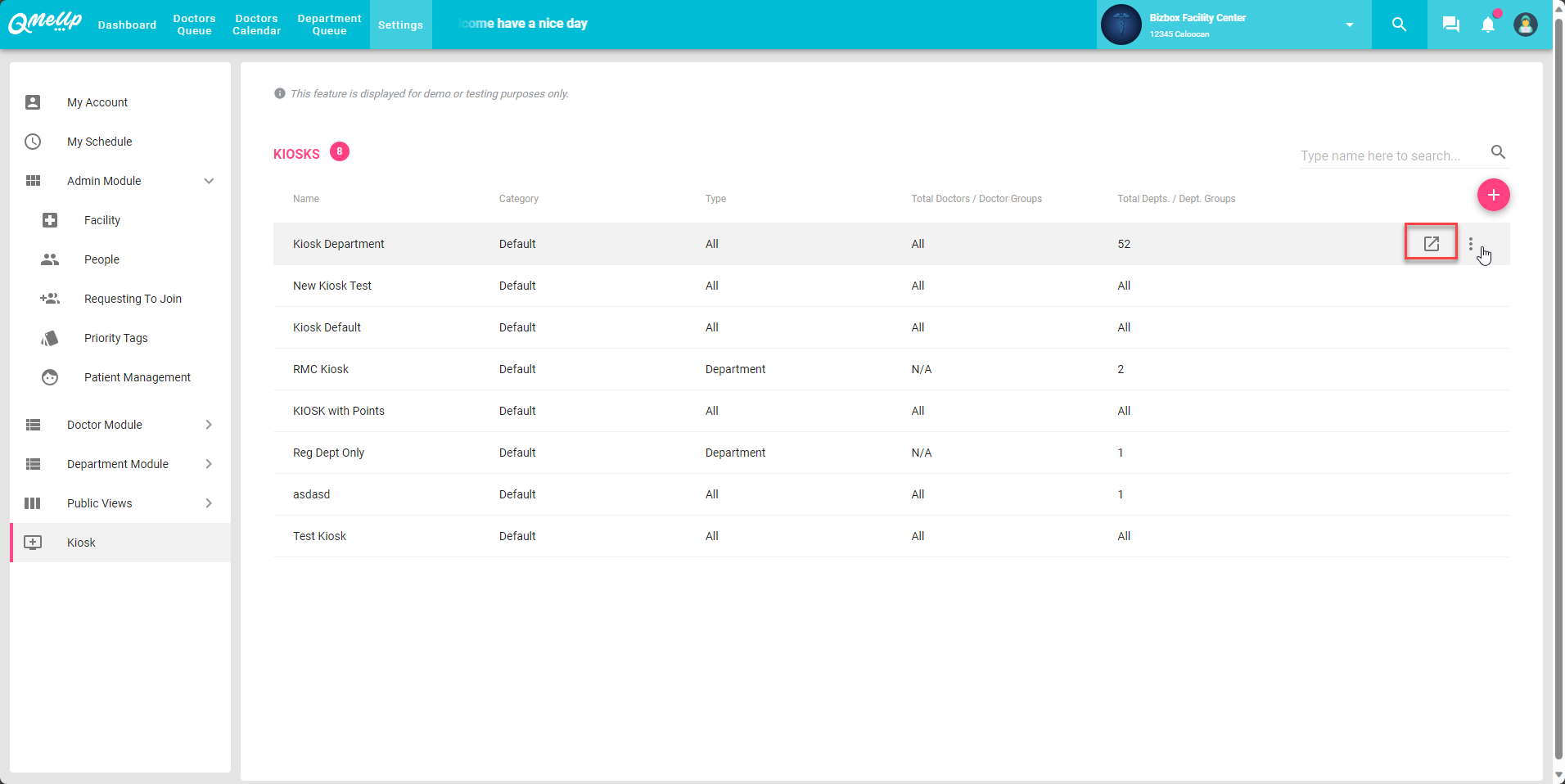Open the three-dot menu on Kiosk Department row

[1470, 243]
